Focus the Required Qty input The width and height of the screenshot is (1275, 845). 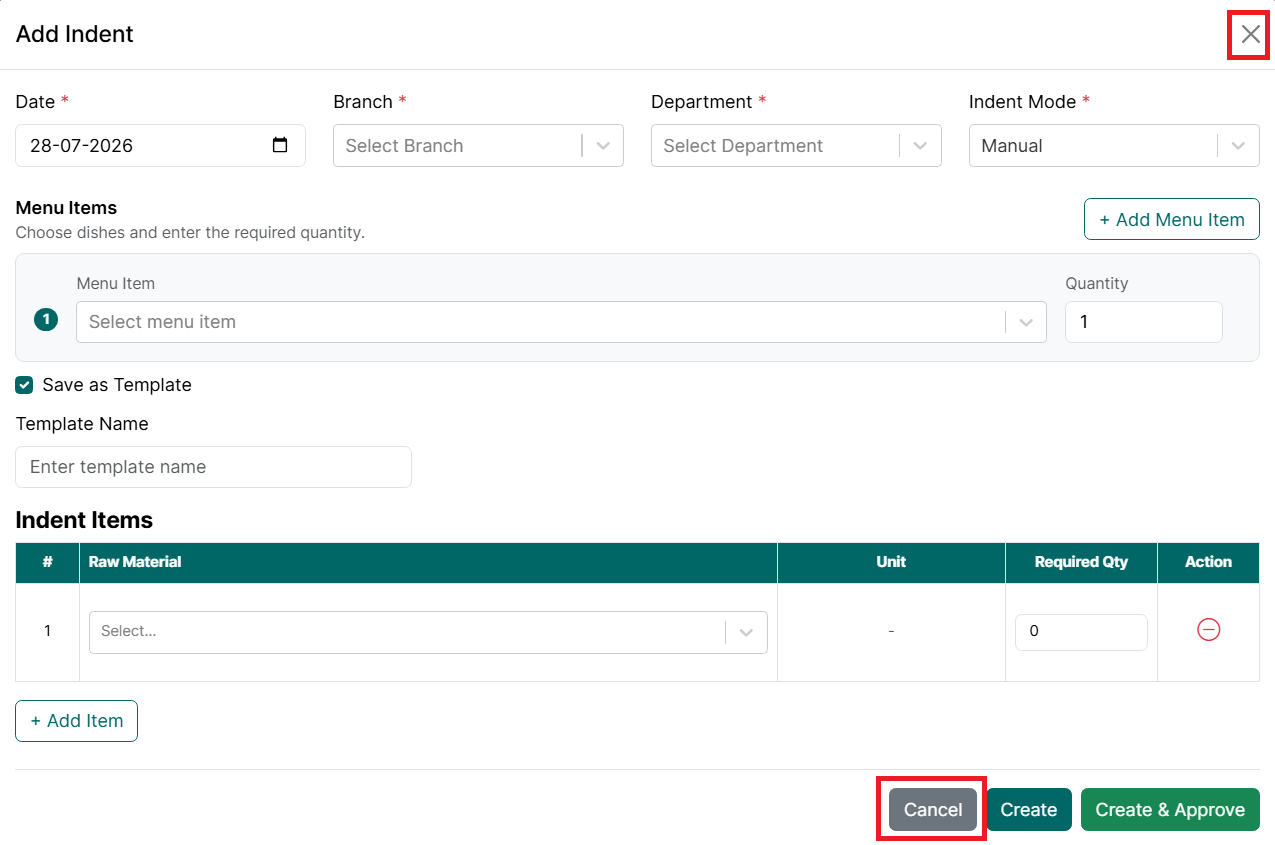pyautogui.click(x=1081, y=632)
